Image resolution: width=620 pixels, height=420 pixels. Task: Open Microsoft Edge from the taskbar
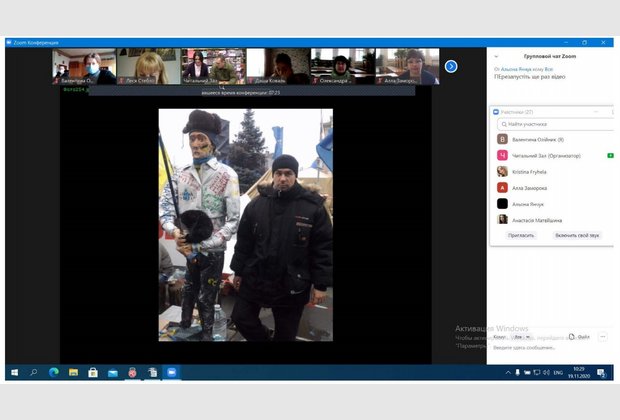(x=54, y=372)
